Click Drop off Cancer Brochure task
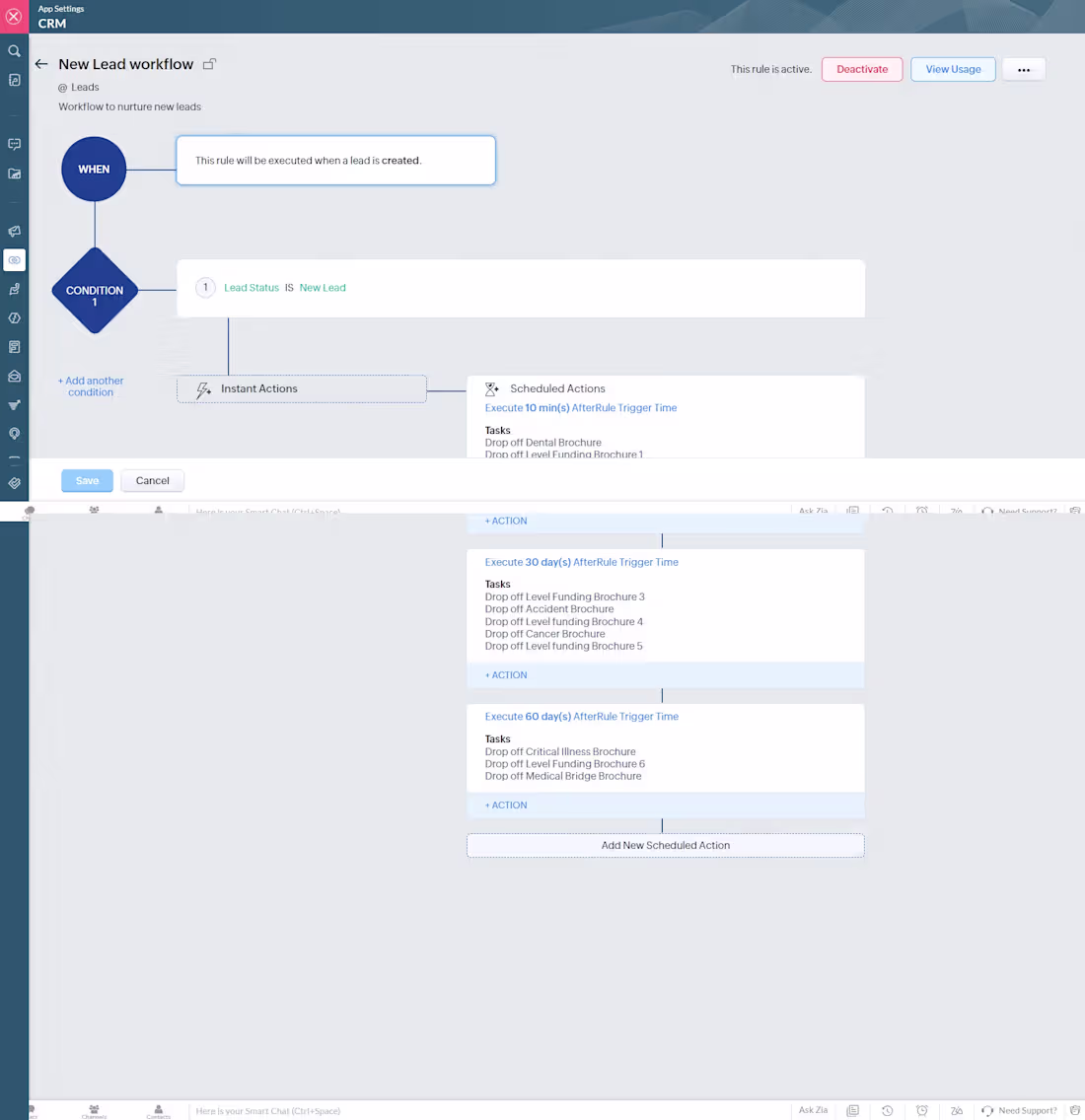This screenshot has width=1085, height=1120. 544,634
